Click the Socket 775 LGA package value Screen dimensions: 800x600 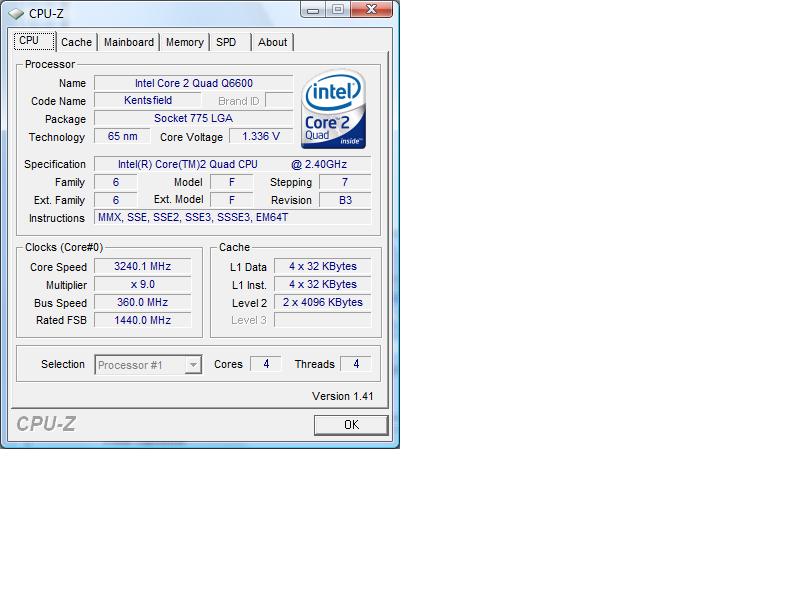pyautogui.click(x=194, y=118)
